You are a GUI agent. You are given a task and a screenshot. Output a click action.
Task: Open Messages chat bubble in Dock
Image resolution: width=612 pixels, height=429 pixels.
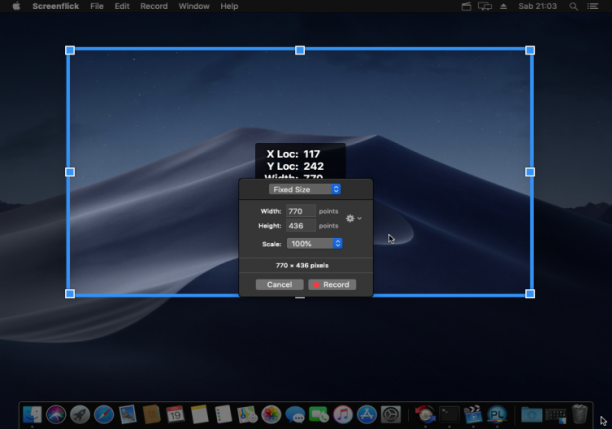click(295, 414)
